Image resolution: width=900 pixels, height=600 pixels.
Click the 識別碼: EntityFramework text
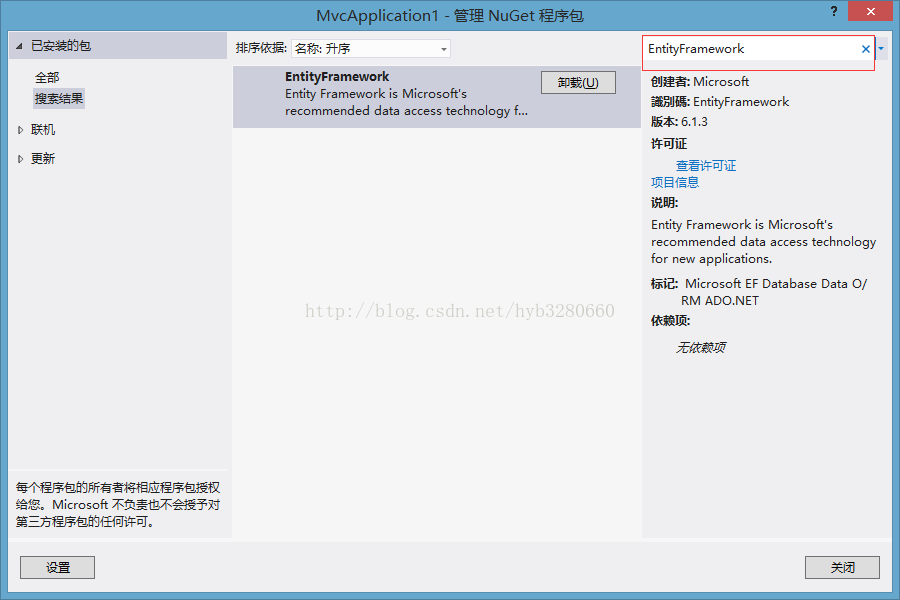click(x=720, y=102)
